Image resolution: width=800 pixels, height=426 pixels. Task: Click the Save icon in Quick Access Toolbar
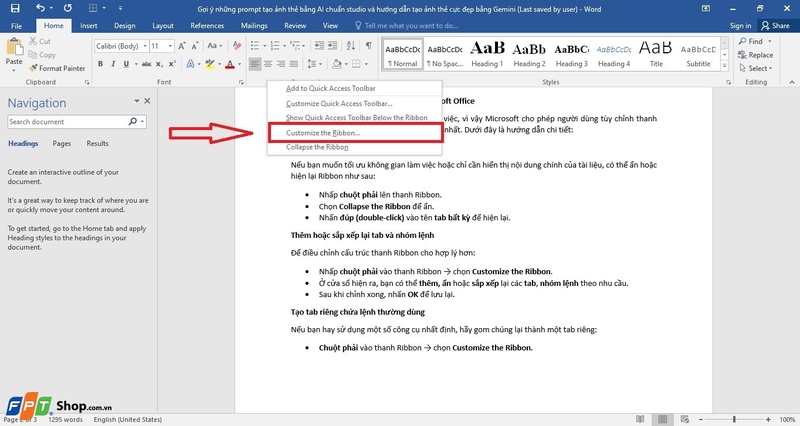tap(15, 8)
